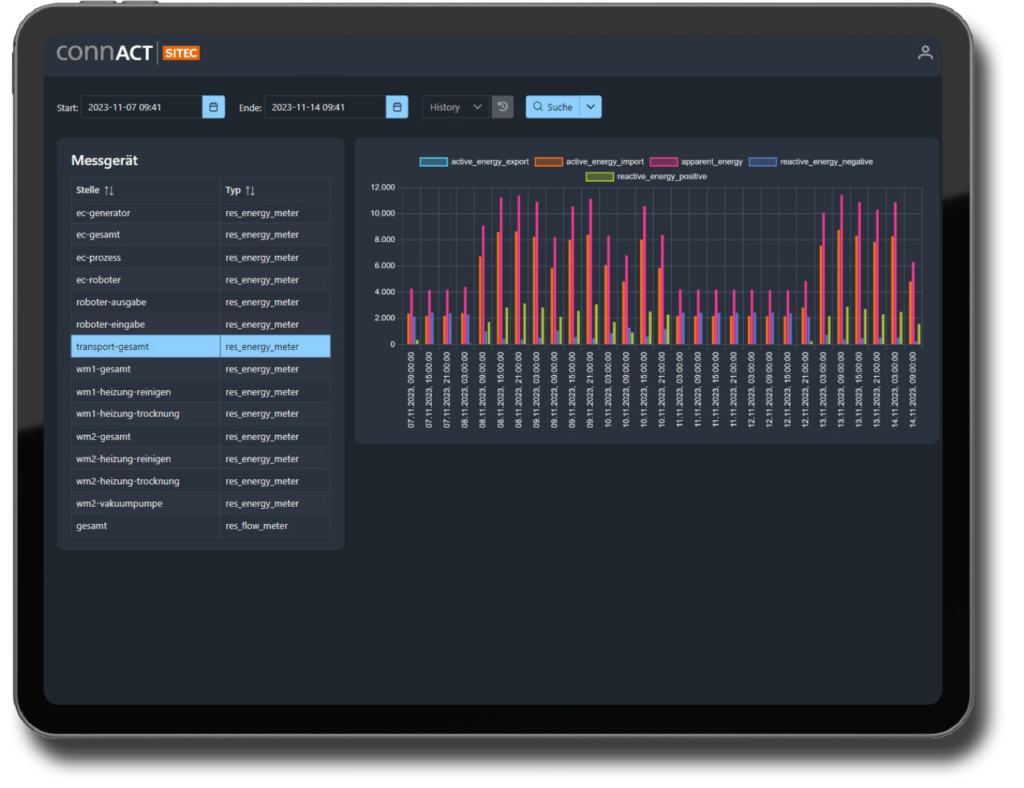Sort table by Typ column arrows
This screenshot has width=1024, height=788.
(x=250, y=190)
